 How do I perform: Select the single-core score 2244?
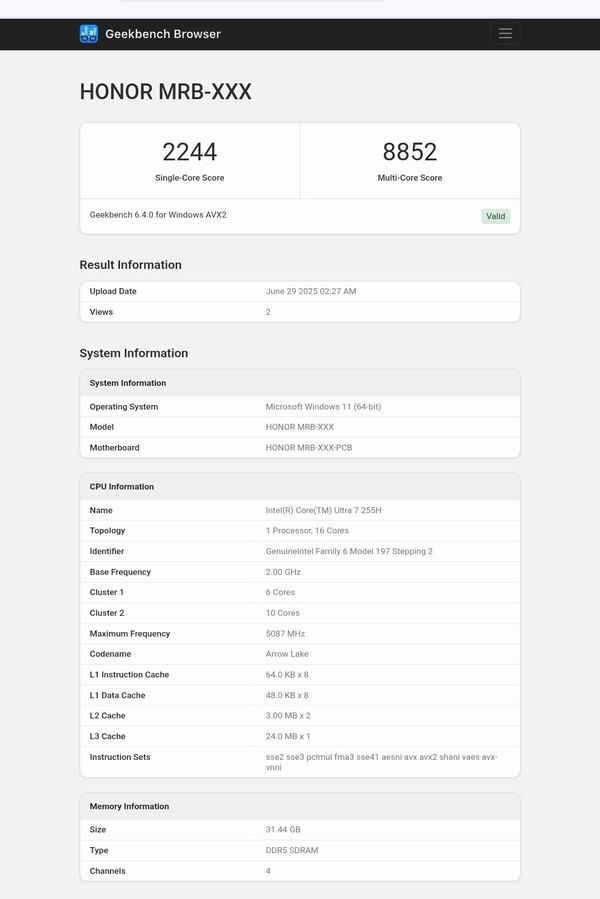[x=189, y=152]
